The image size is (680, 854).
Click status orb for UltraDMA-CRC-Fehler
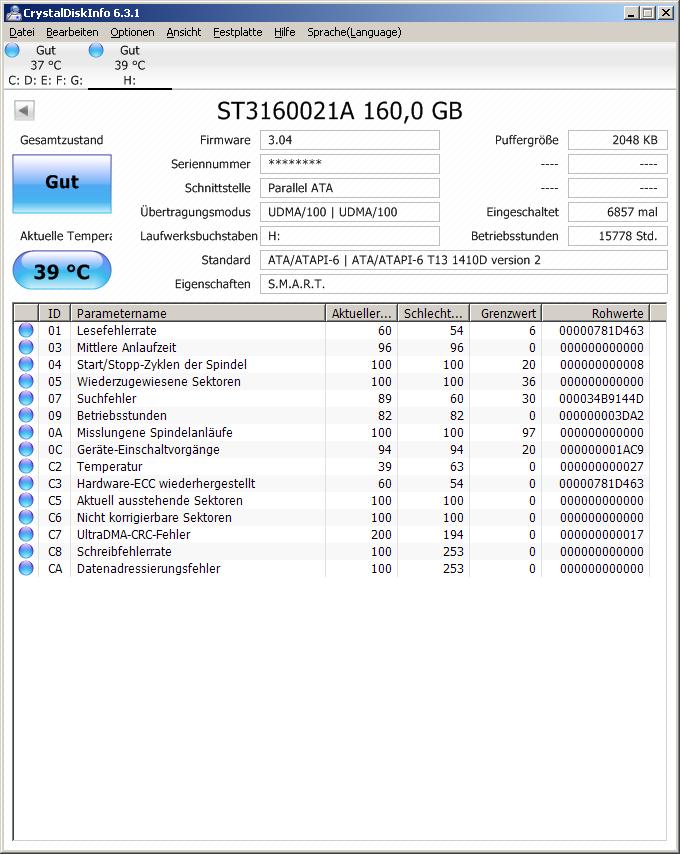pos(26,534)
